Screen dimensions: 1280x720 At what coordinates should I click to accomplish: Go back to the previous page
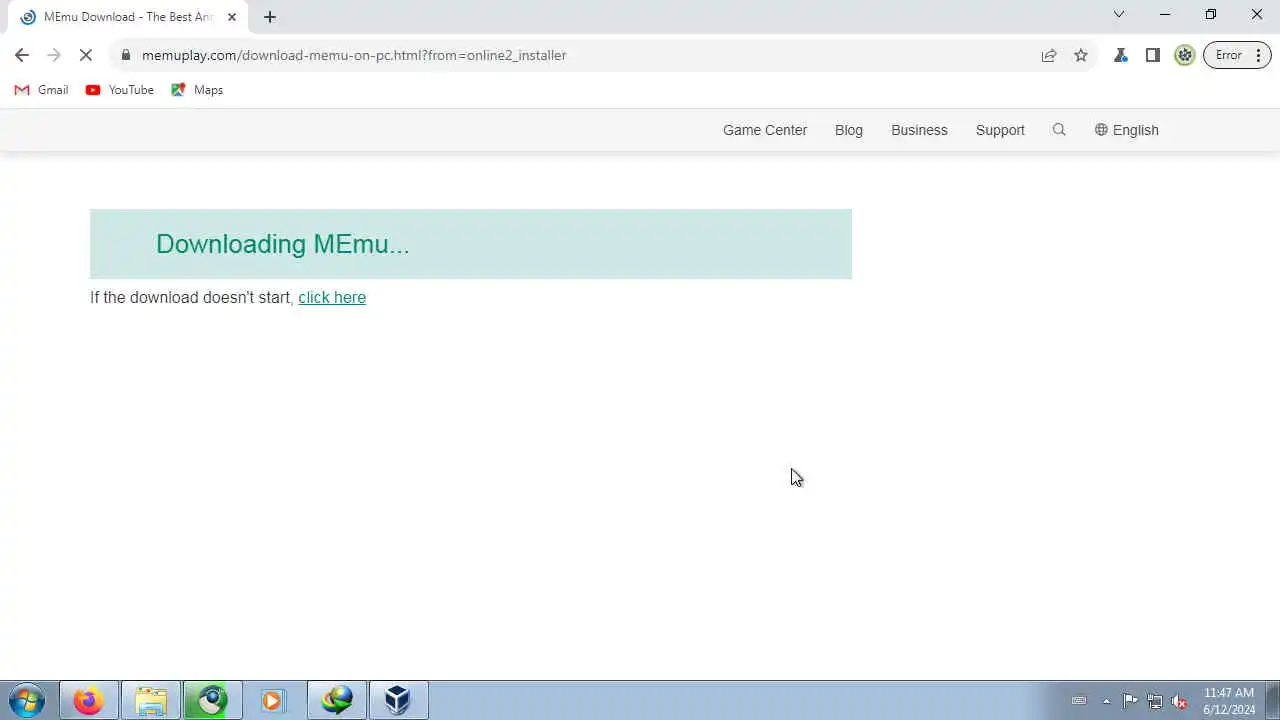[x=22, y=55]
